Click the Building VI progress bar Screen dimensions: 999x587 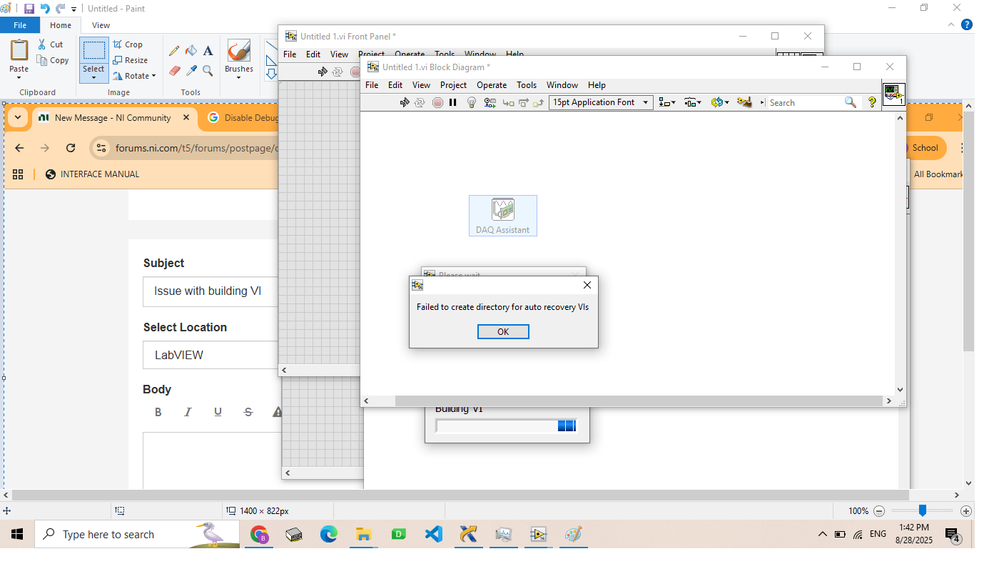point(506,426)
